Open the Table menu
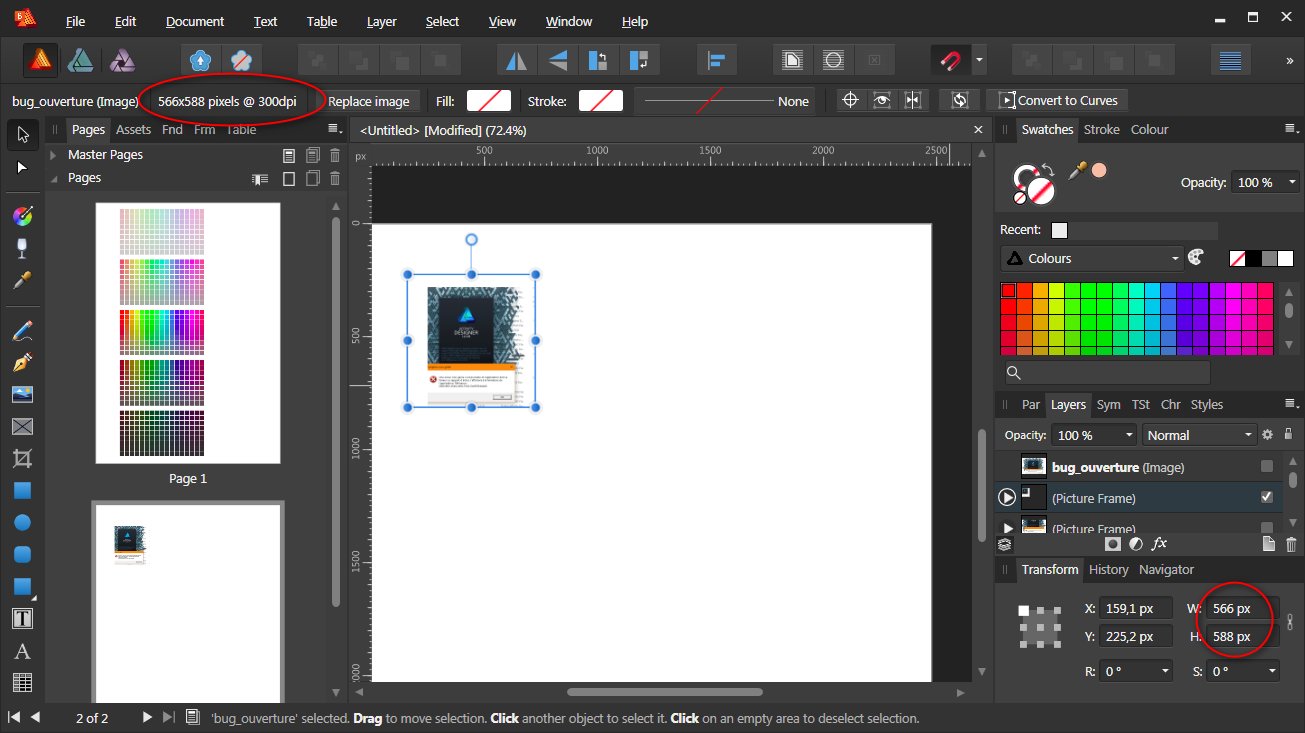This screenshot has width=1305, height=733. point(322,21)
